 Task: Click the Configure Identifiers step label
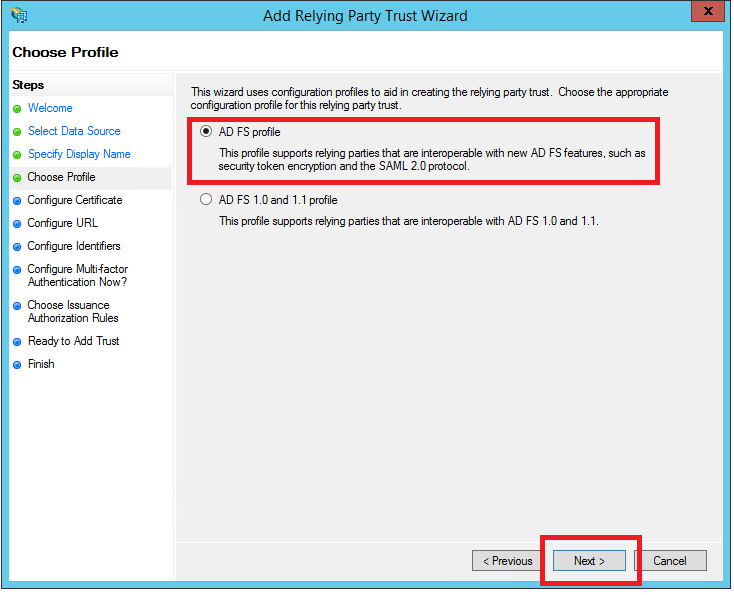(x=73, y=246)
